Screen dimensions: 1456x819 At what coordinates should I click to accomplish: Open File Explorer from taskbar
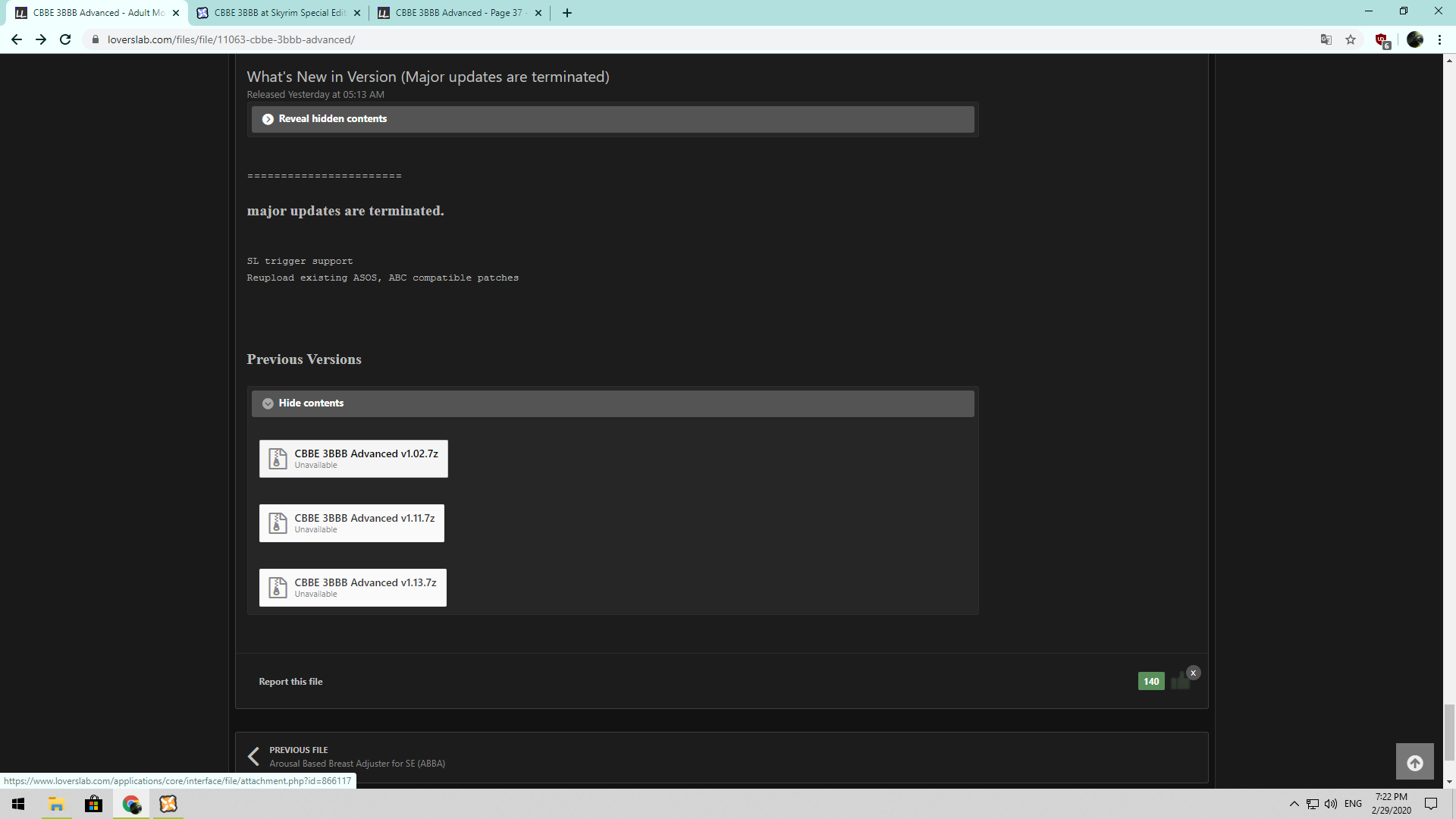[x=56, y=804]
